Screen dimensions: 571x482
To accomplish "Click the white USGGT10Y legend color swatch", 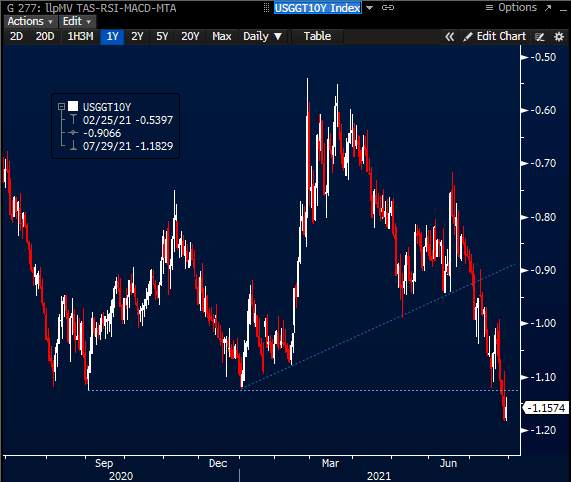I will 73,106.
